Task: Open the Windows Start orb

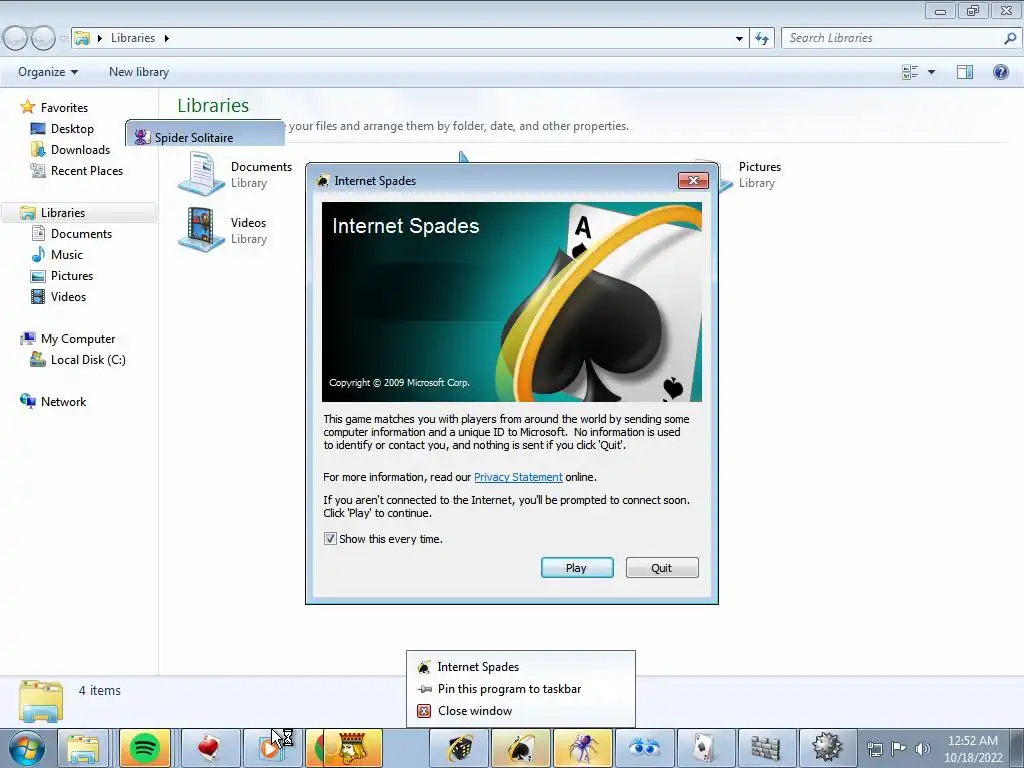Action: coord(25,748)
